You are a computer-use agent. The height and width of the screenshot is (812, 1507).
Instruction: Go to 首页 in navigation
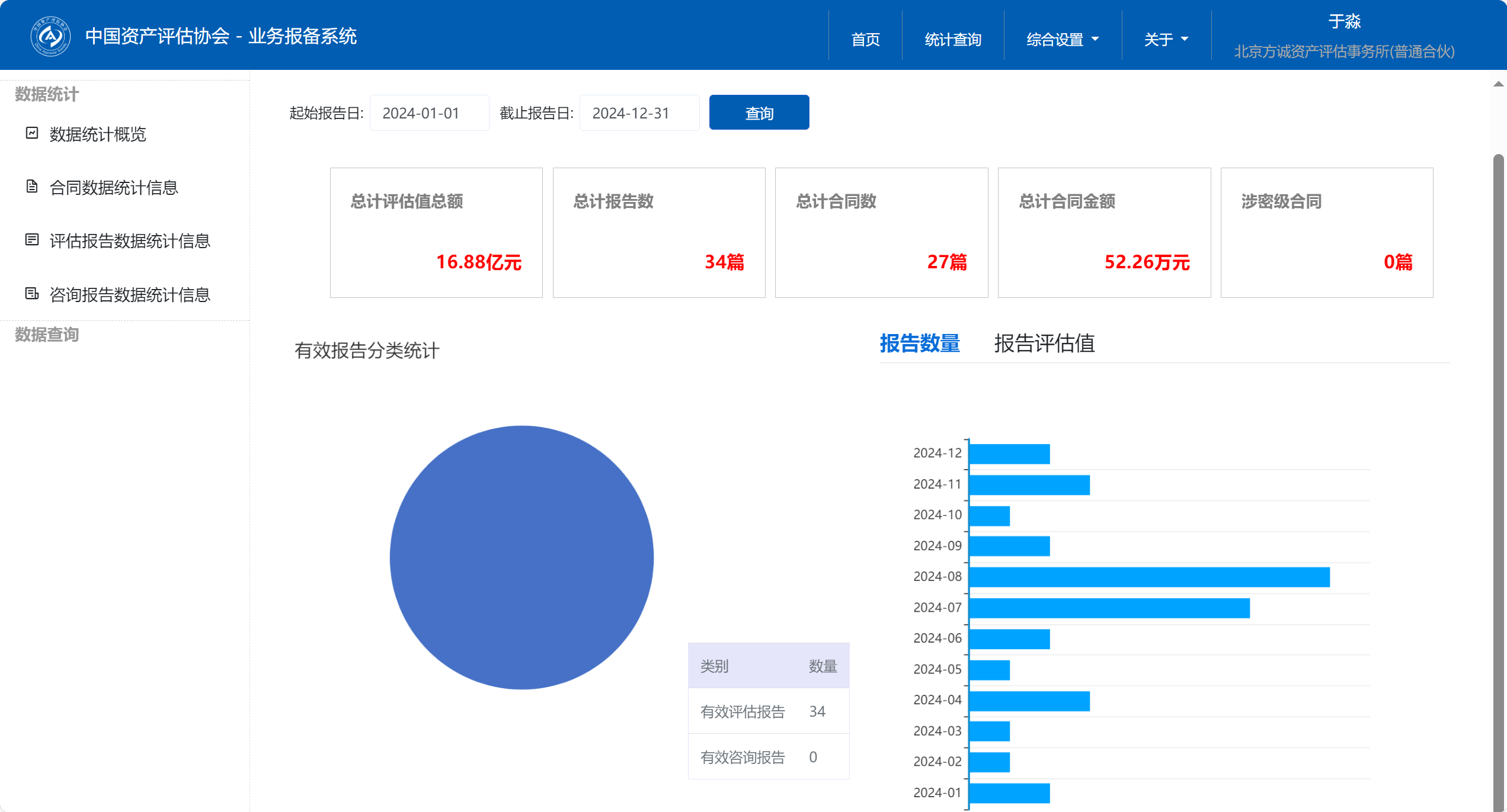point(865,40)
